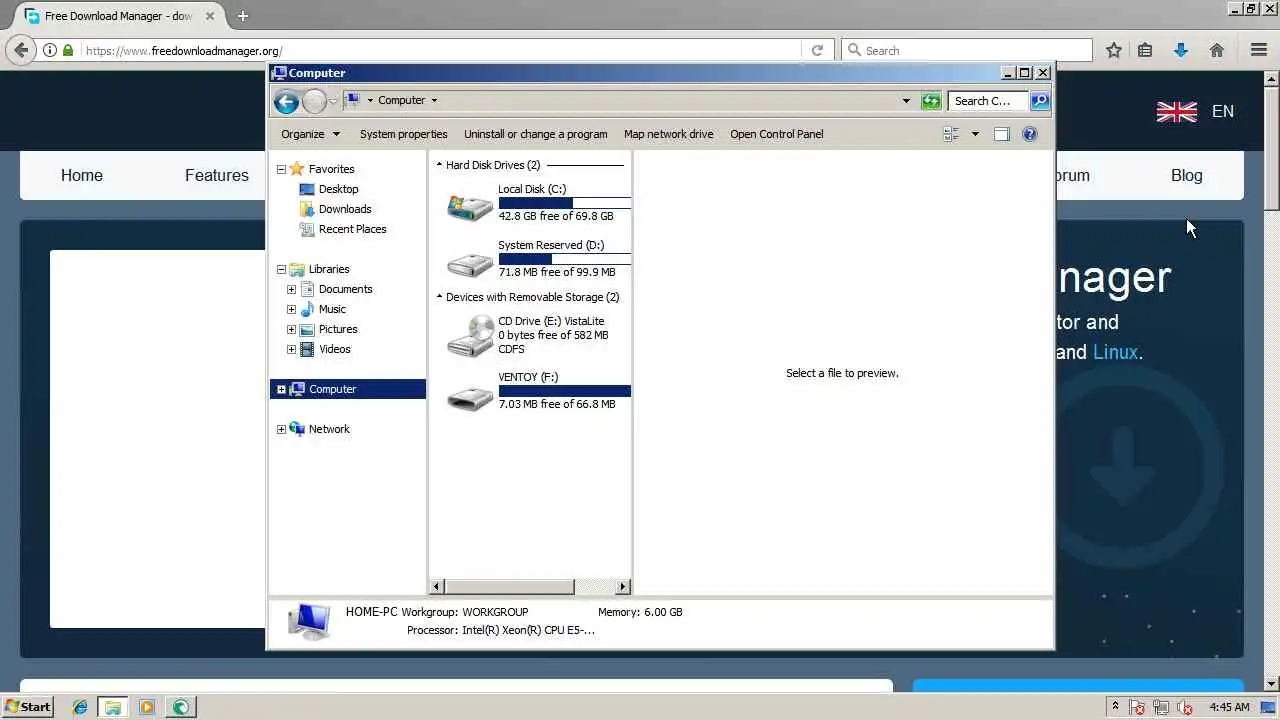Click Blog in the website navigation

click(1187, 175)
